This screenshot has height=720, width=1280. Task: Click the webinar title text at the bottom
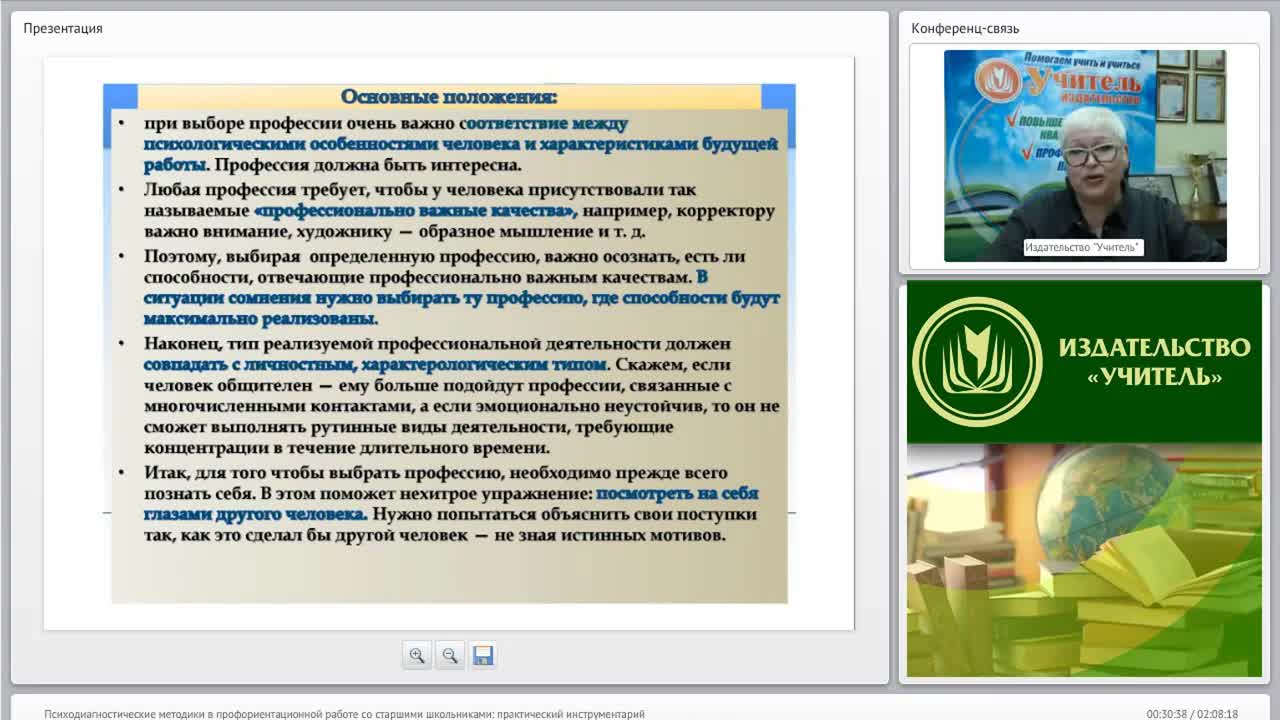[x=344, y=714]
